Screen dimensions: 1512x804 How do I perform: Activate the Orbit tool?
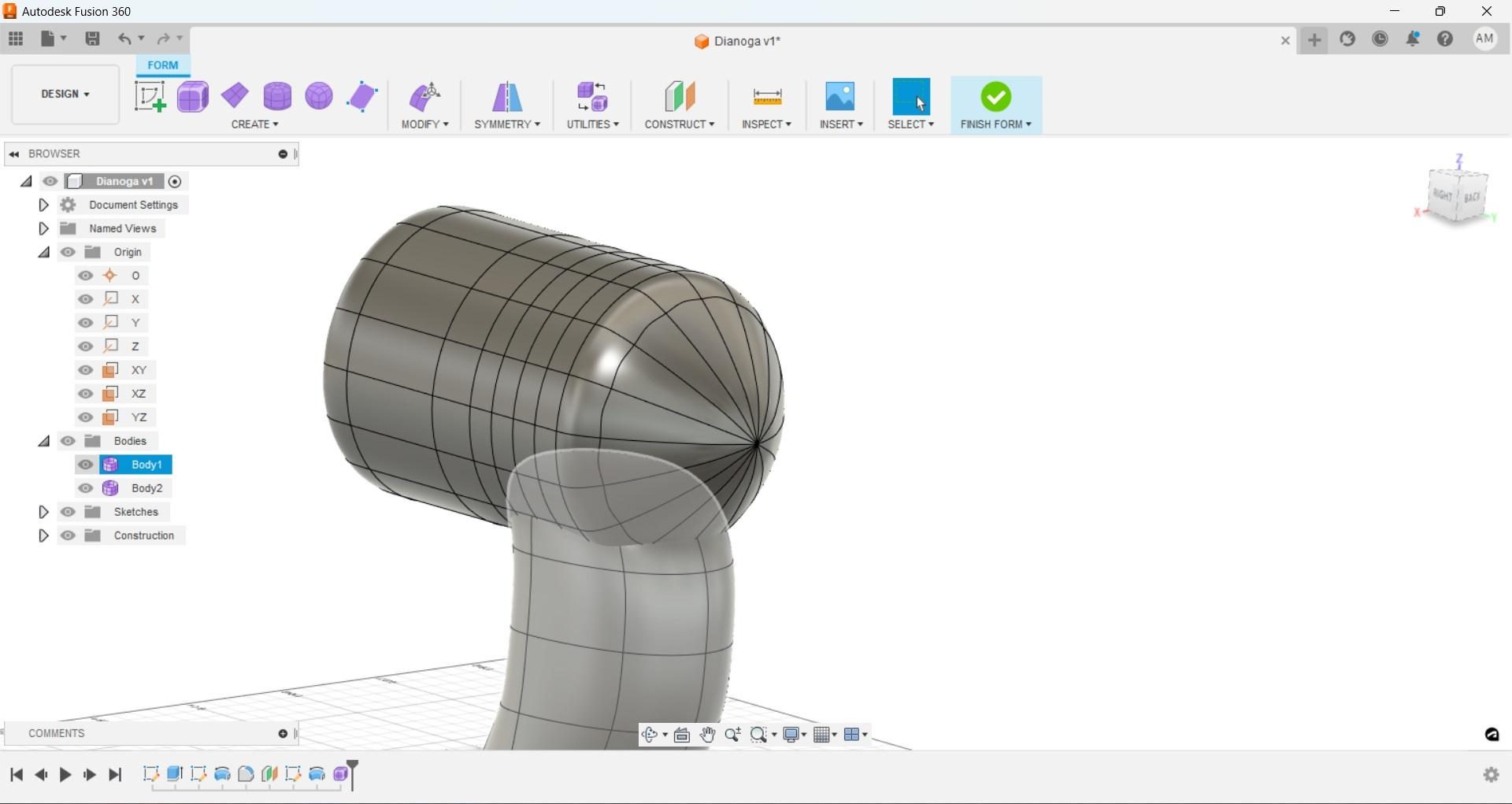pyautogui.click(x=651, y=734)
